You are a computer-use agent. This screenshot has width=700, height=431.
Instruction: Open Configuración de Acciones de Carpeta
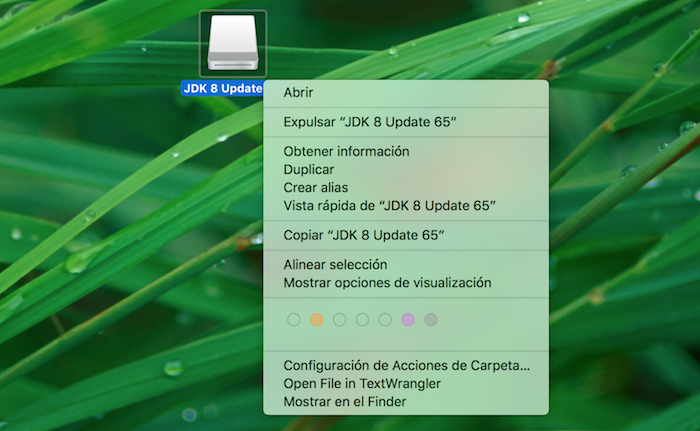(406, 366)
